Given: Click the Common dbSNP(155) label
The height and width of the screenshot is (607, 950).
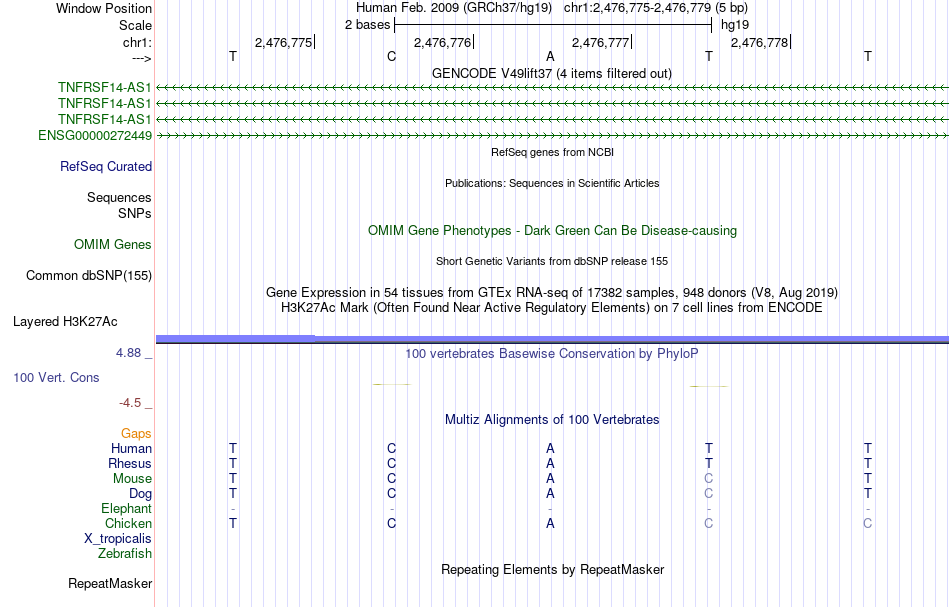Looking at the screenshot, I should [x=88, y=276].
